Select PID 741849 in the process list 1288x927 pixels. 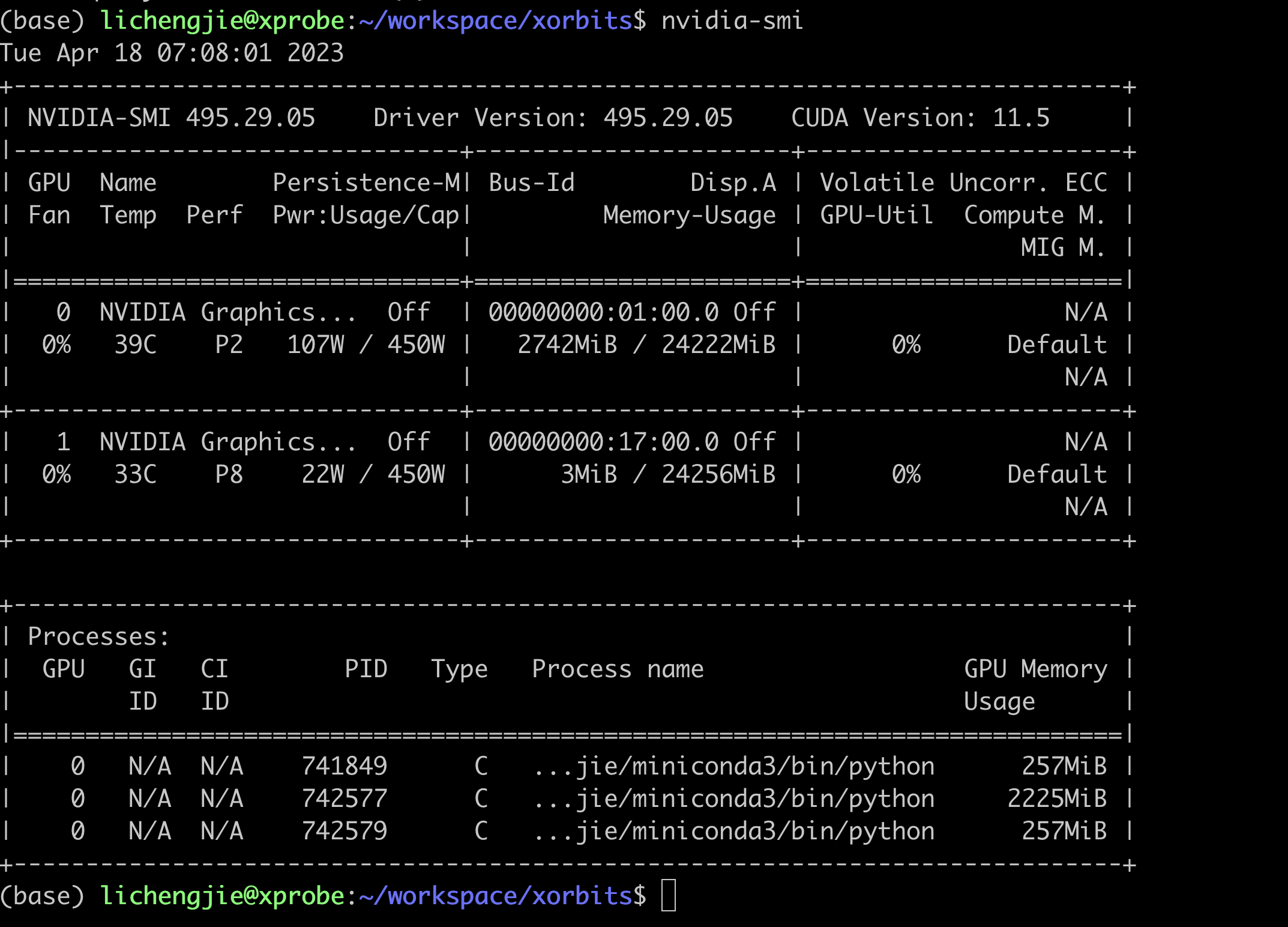(x=344, y=765)
